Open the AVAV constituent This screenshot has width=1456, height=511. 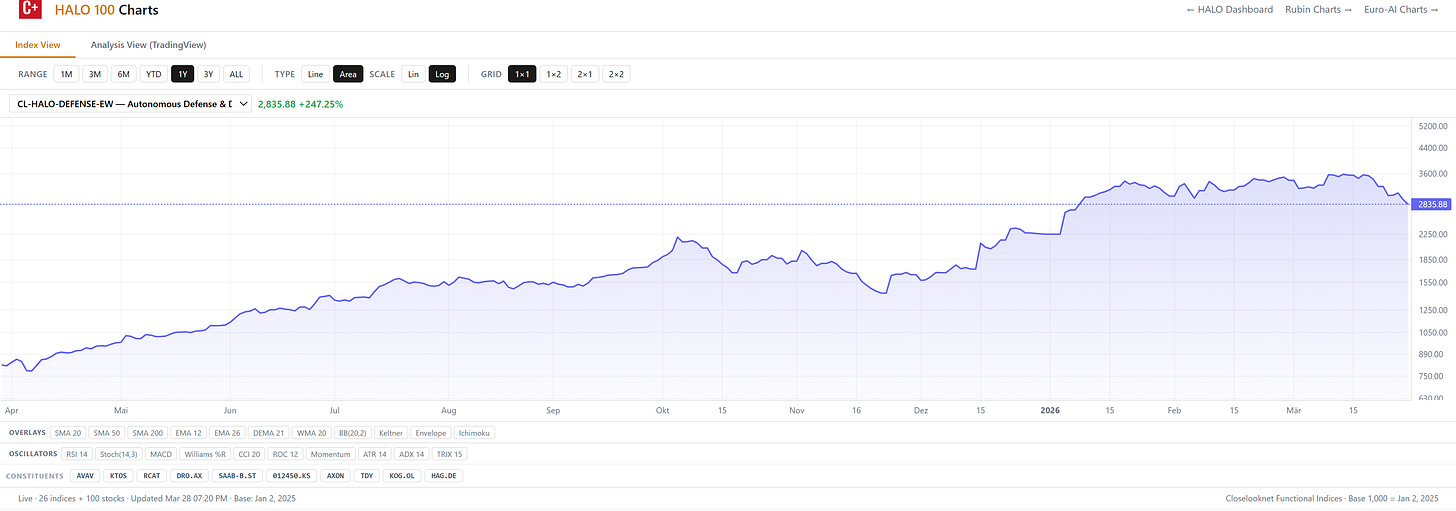click(85, 476)
